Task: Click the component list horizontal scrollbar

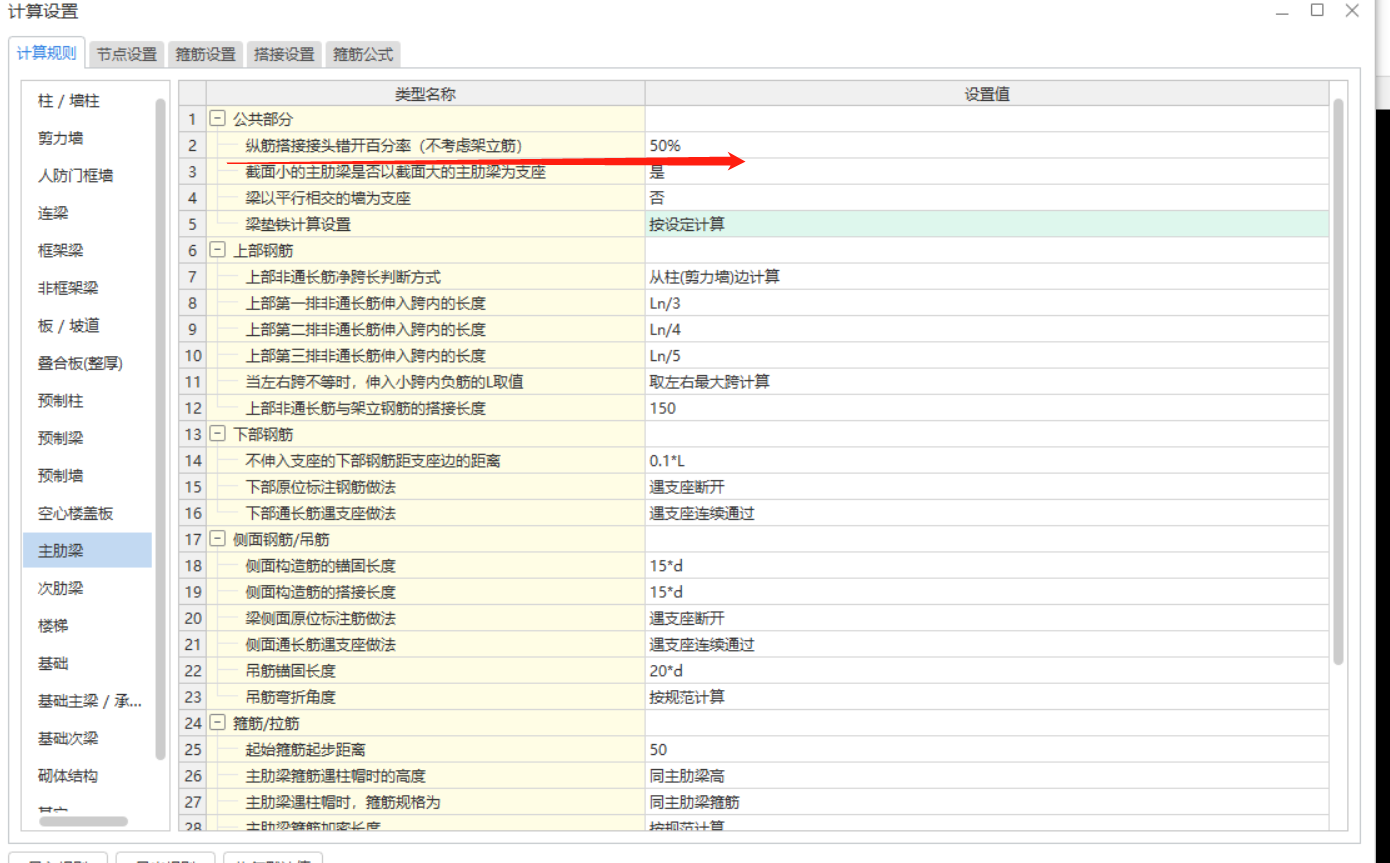Action: coord(83,822)
